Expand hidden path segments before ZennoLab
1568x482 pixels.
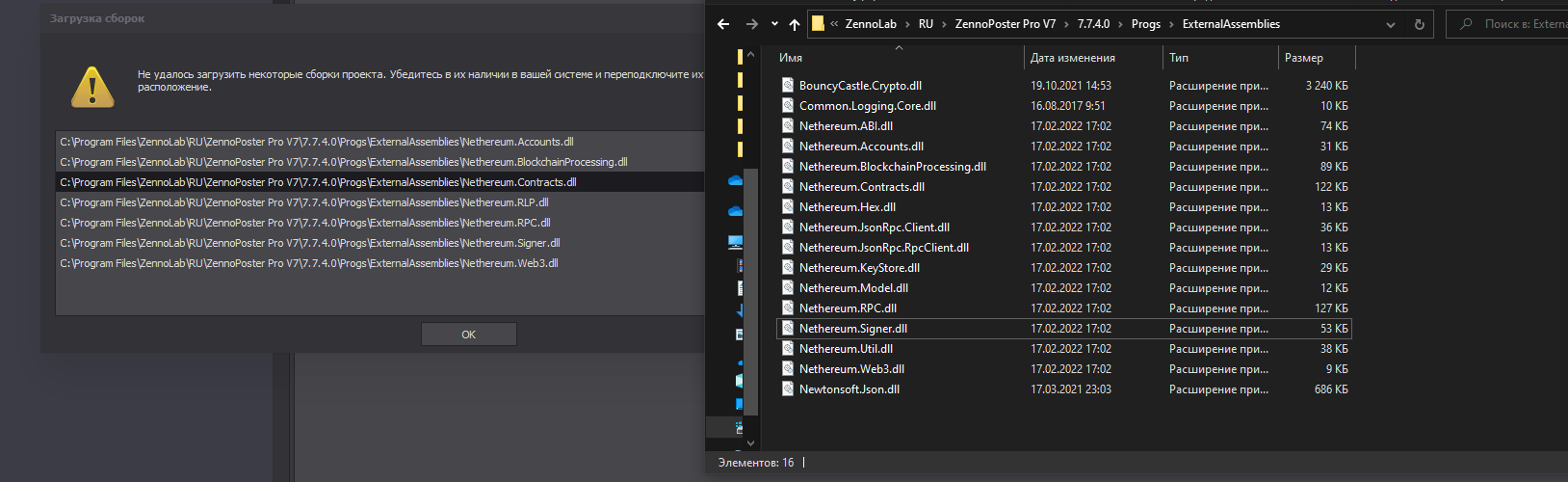click(x=834, y=24)
